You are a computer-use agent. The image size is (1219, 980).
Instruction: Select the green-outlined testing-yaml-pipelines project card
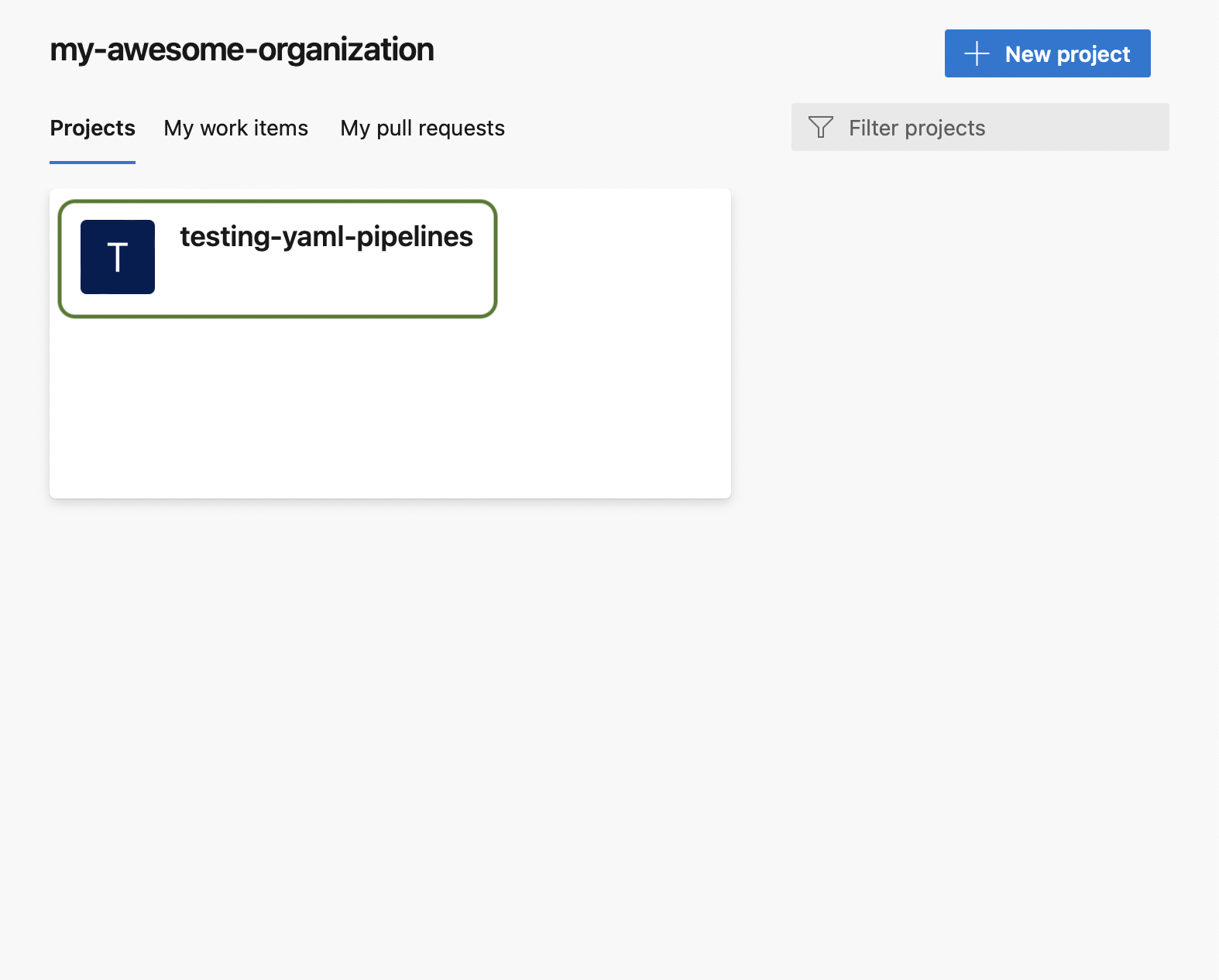tap(277, 259)
